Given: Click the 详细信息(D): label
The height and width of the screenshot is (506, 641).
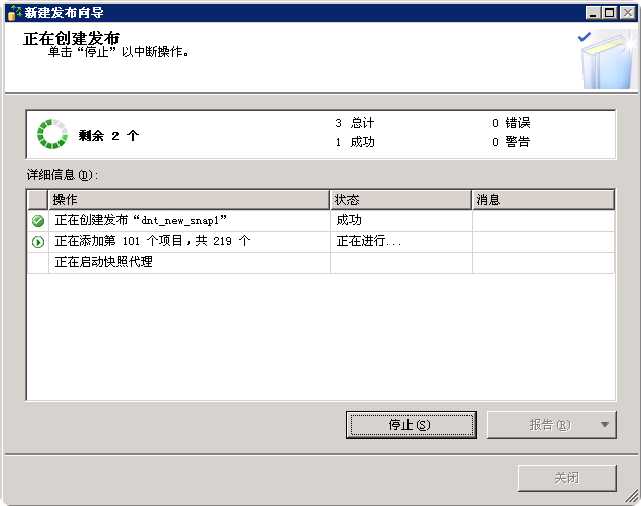Looking at the screenshot, I should coord(62,175).
